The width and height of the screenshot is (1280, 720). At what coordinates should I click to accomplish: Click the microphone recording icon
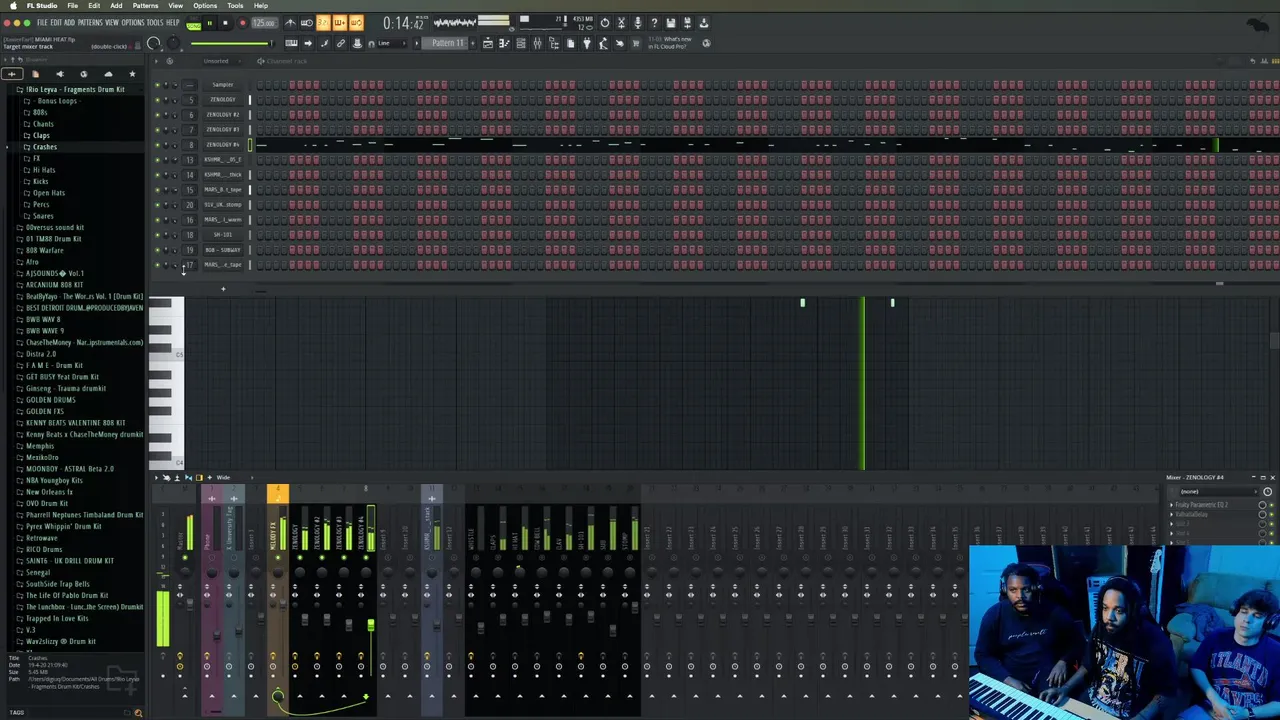637,23
